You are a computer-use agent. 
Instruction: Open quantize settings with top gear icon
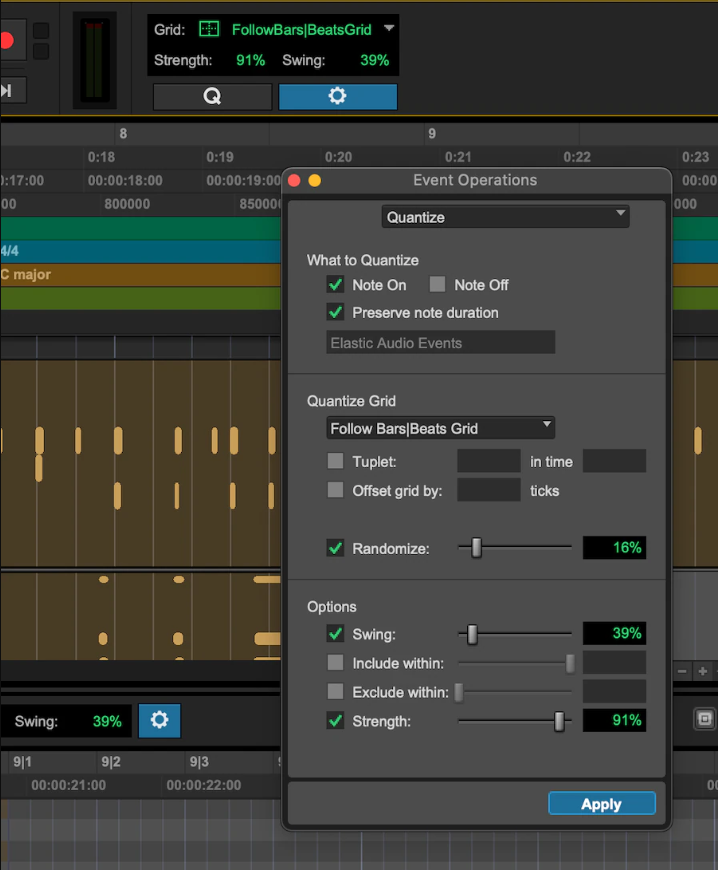pyautogui.click(x=337, y=96)
